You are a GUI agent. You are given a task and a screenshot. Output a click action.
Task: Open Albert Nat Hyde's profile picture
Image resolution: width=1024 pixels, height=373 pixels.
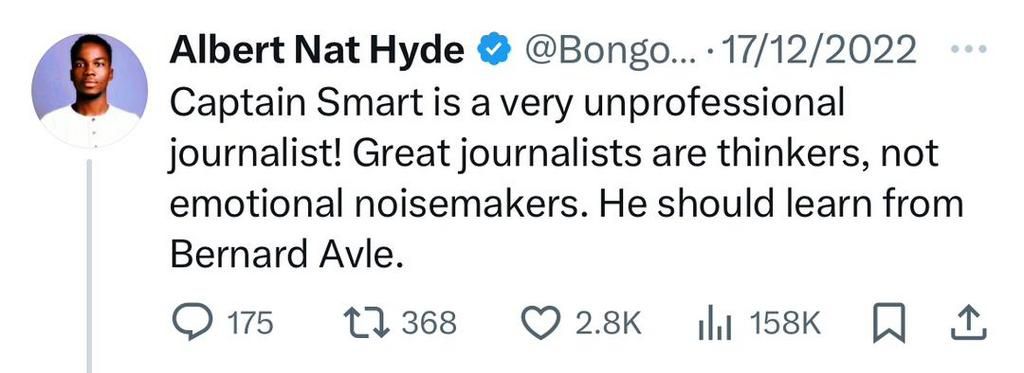click(89, 90)
